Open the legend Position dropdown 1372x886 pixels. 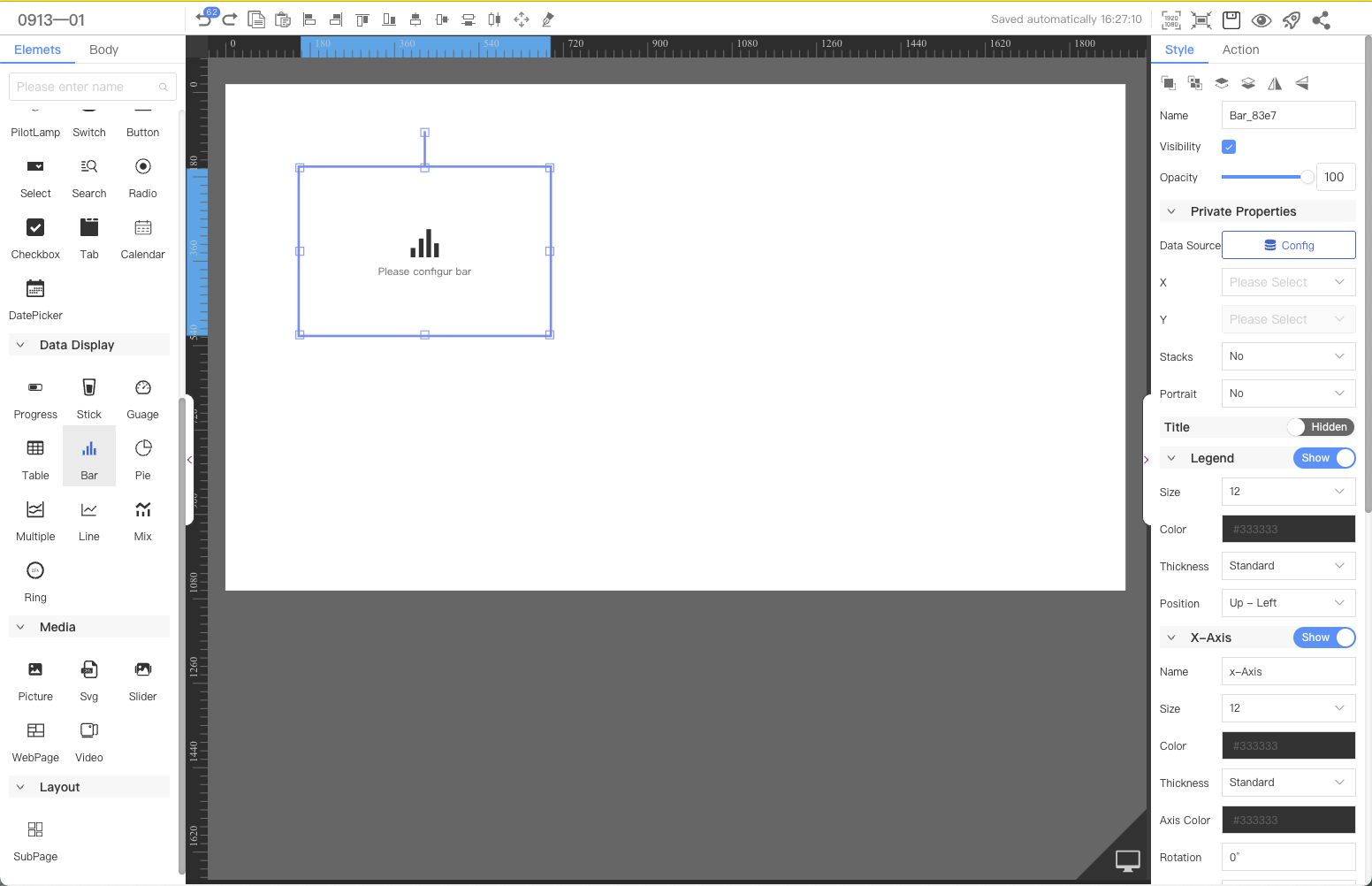[x=1288, y=603]
